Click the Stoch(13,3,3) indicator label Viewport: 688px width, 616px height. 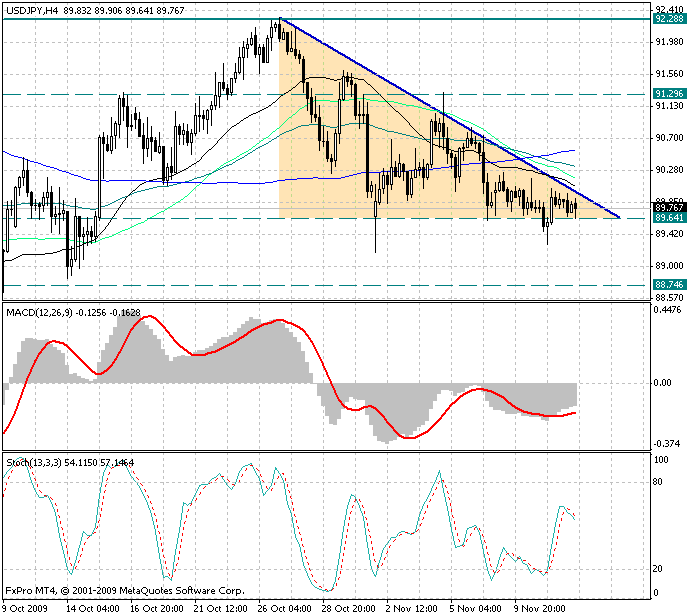tap(34, 462)
